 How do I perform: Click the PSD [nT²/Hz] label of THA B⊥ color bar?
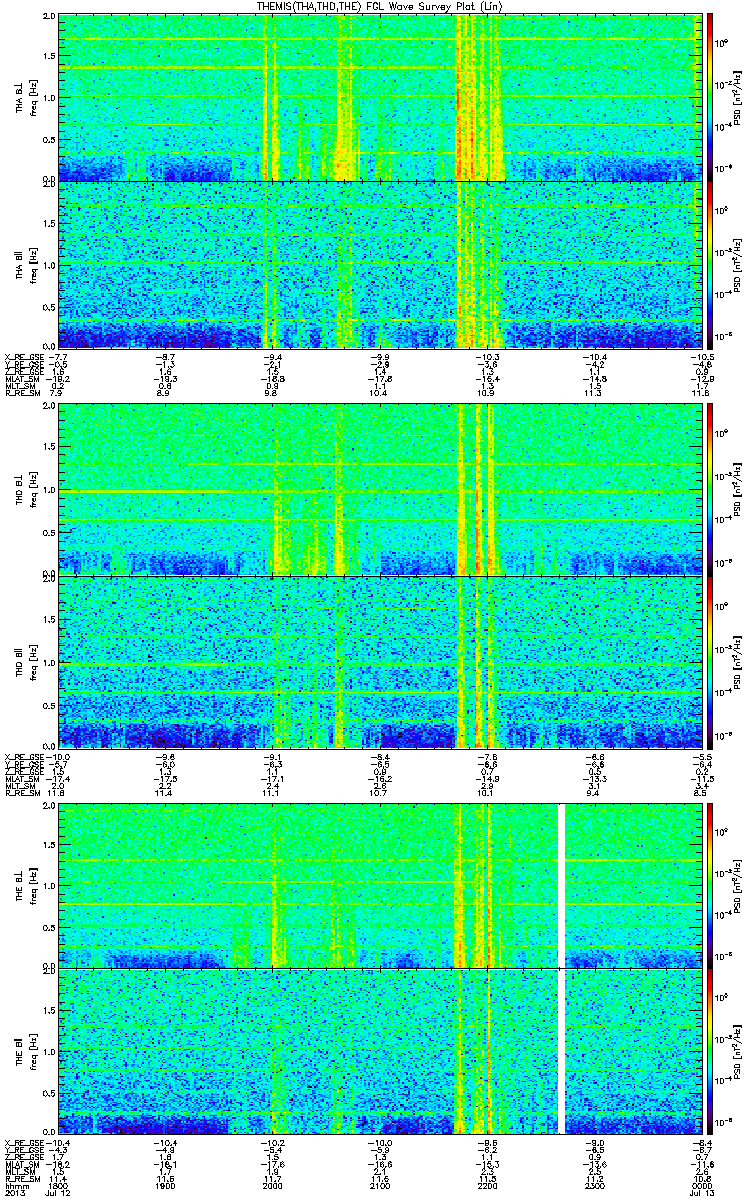point(738,97)
